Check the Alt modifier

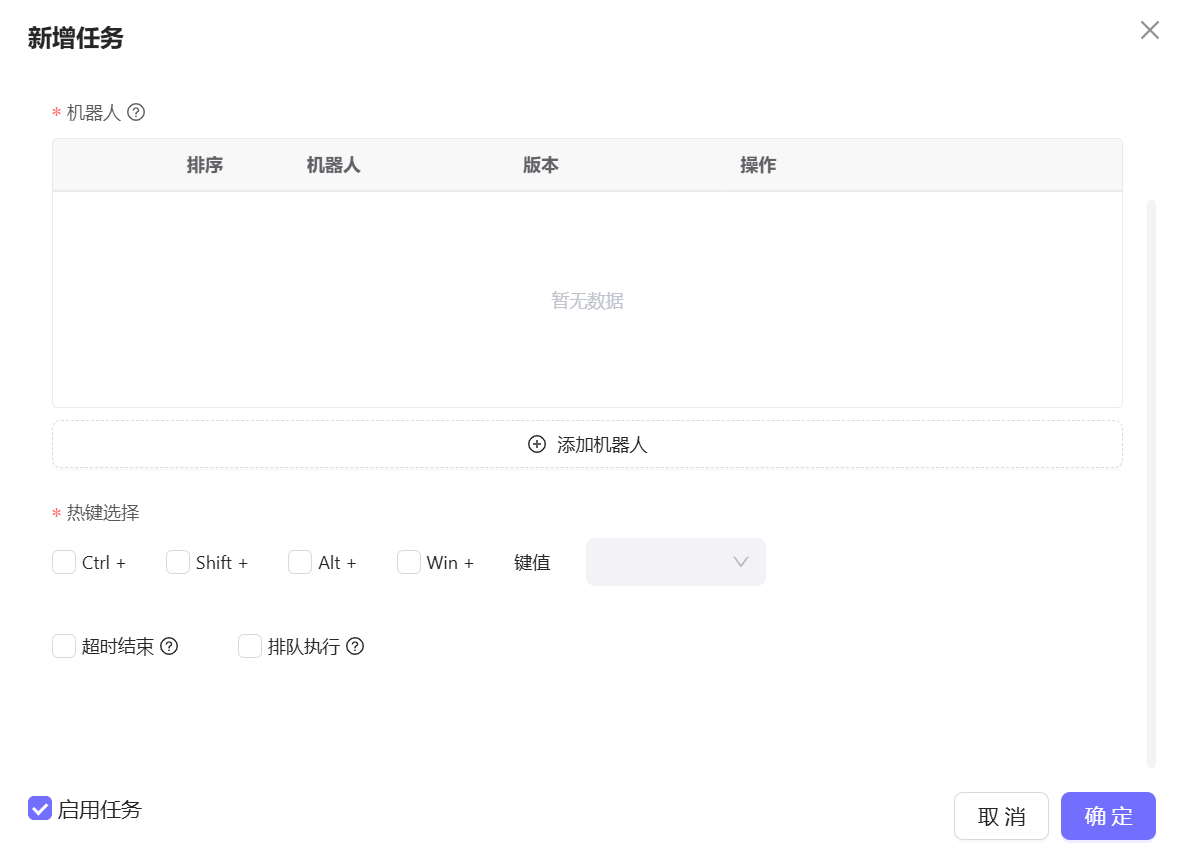300,562
